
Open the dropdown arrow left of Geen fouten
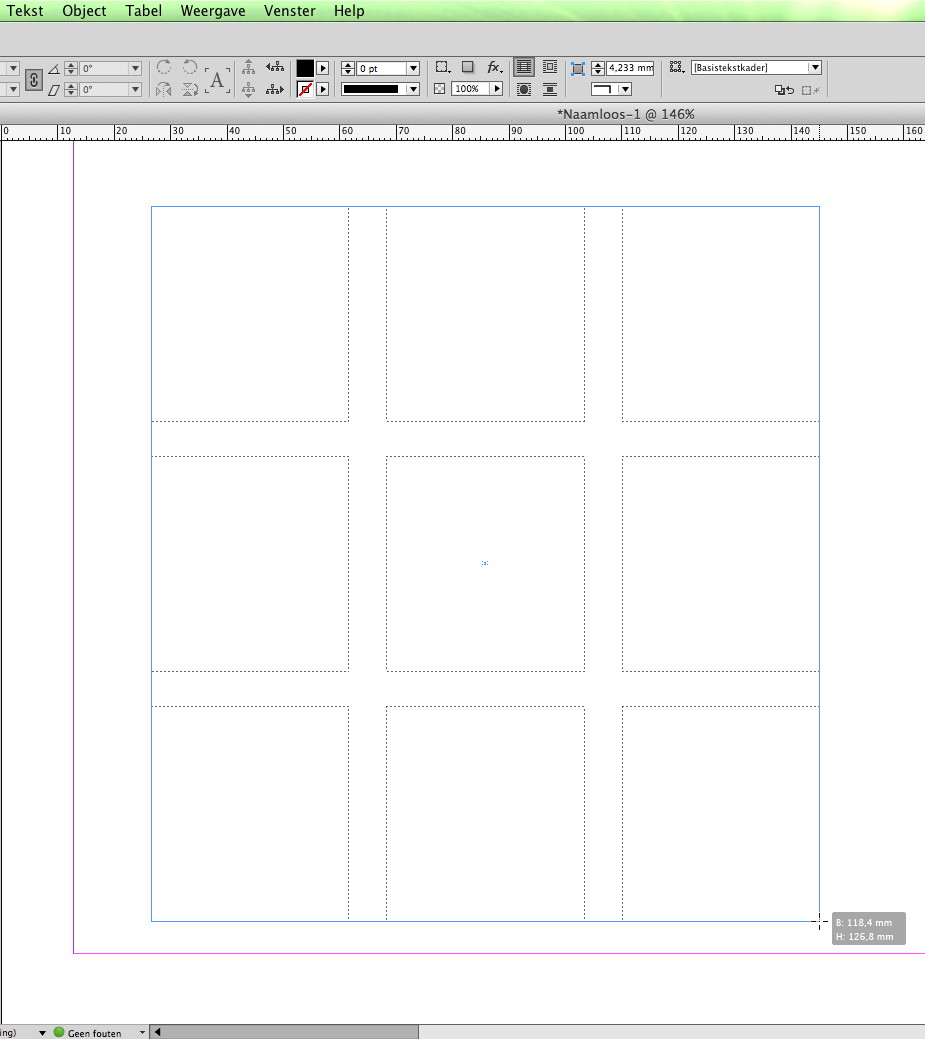point(42,1032)
